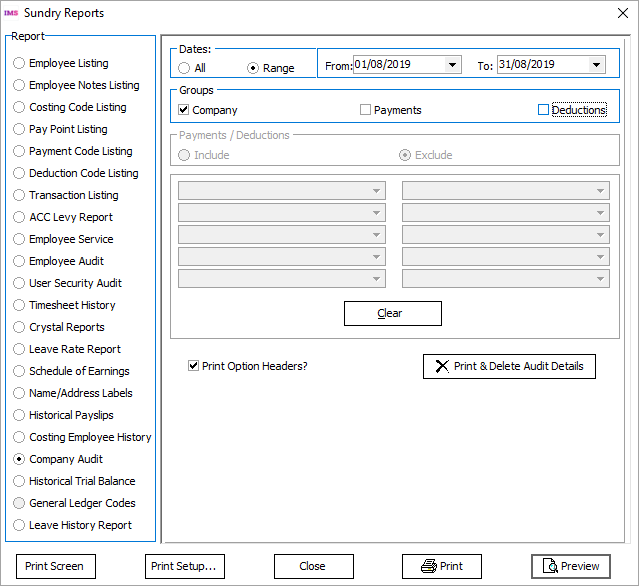Select the All dates radio button
Screen dimensions: 639x586
point(184,68)
